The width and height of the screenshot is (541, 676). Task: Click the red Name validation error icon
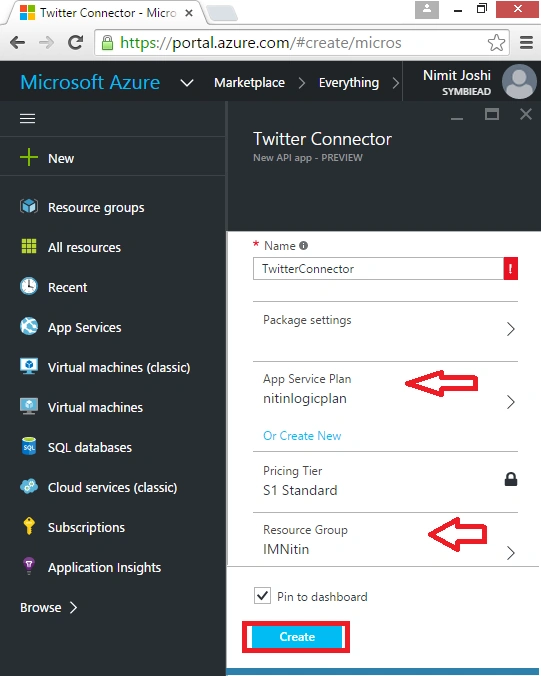tap(511, 269)
